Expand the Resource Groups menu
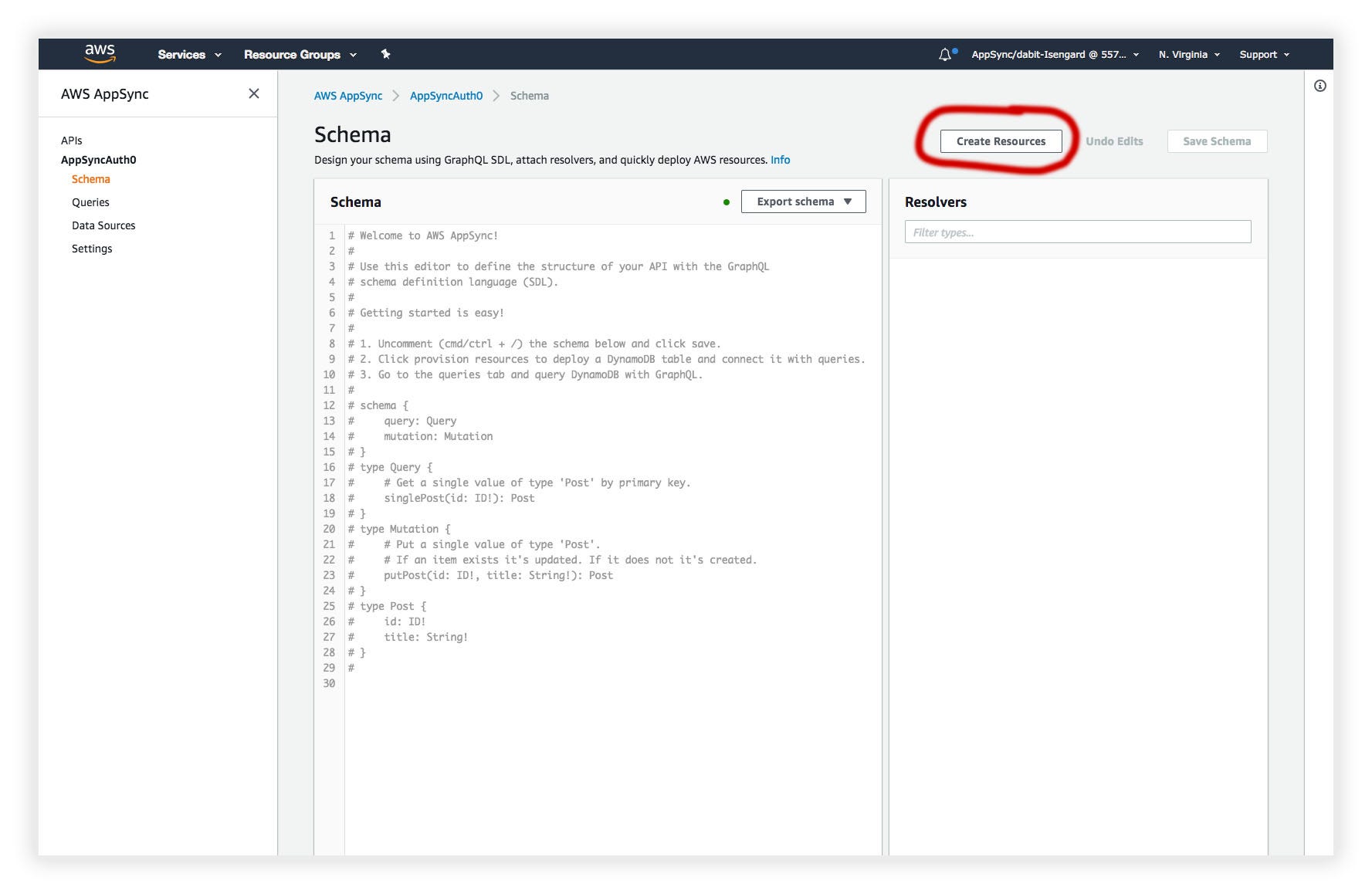The image size is (1372, 894). pyautogui.click(x=300, y=54)
